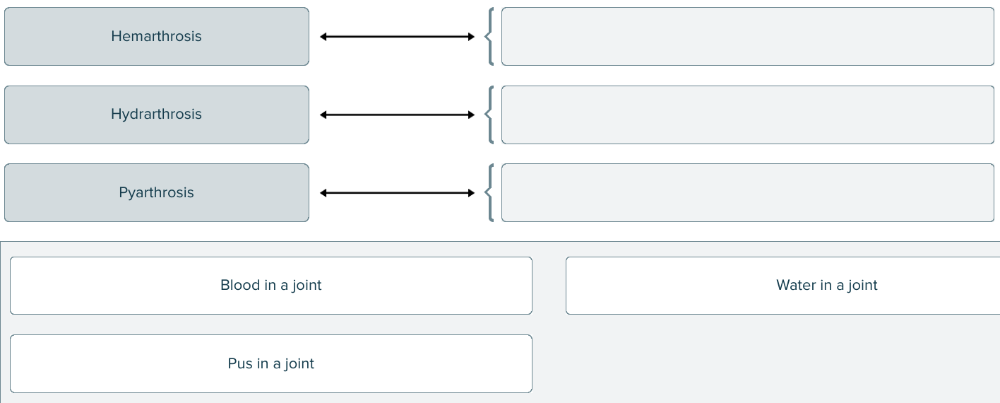Click the left arrowhead beside Pyarthrosis
The height and width of the screenshot is (403, 1000).
[x=325, y=193]
